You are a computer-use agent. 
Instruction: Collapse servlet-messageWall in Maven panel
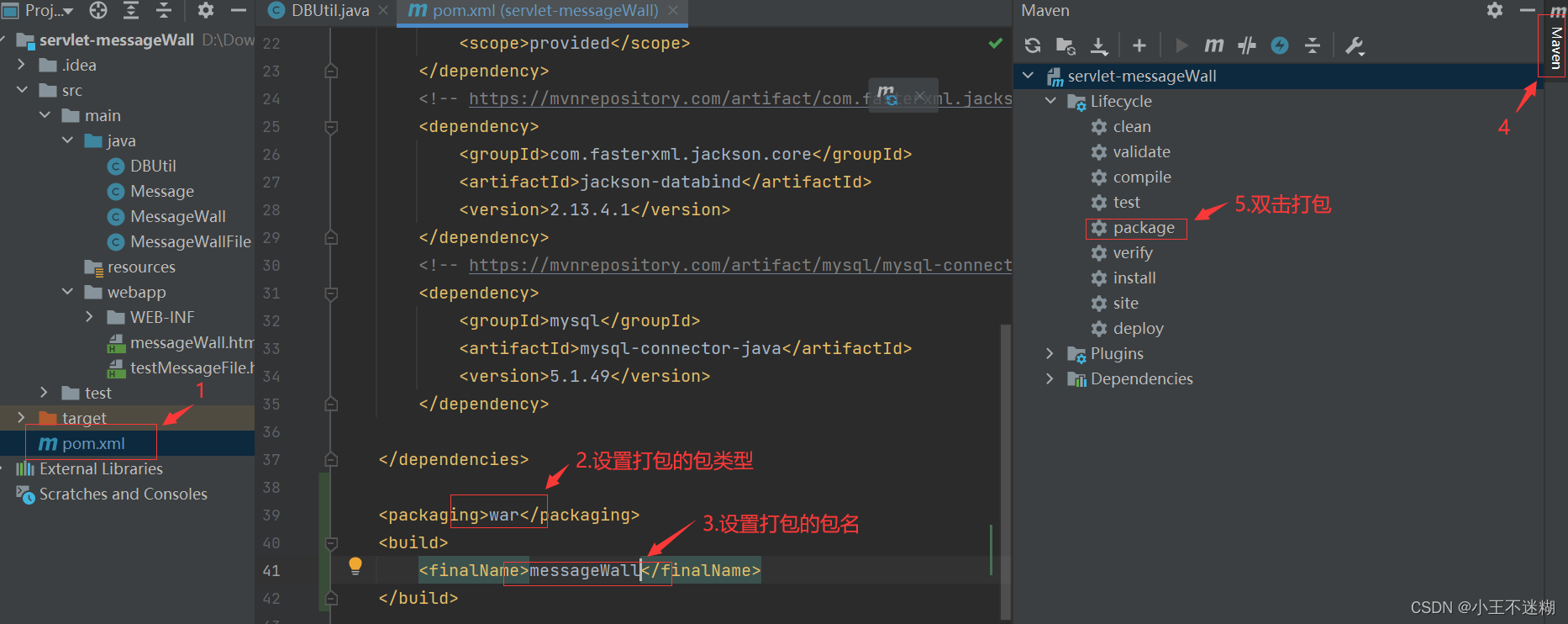click(x=1029, y=76)
